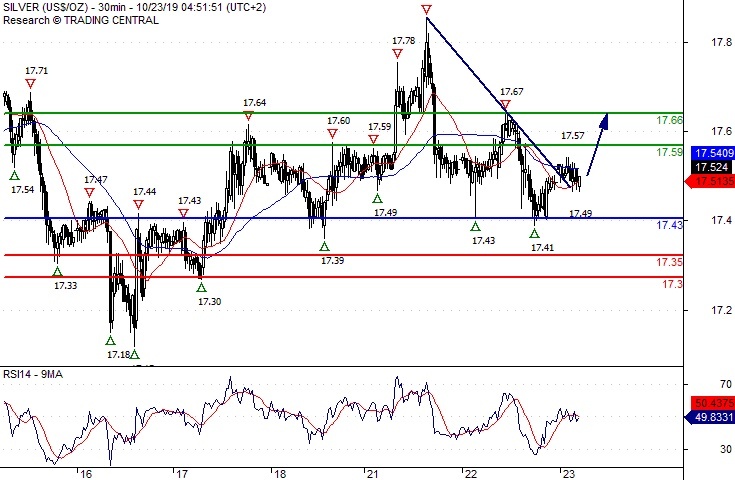Click the 17.67 peak price label
This screenshot has width=735, height=480.
tap(511, 92)
